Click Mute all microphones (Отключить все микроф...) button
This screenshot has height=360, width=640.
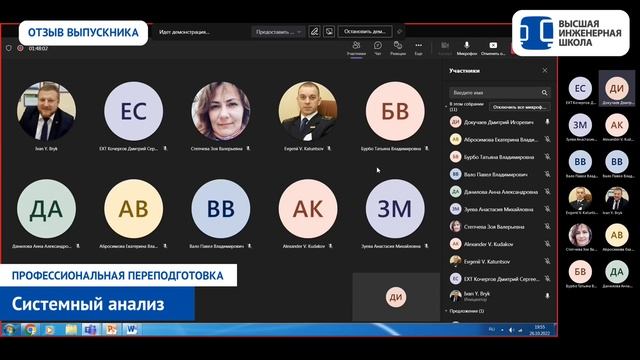[x=519, y=107]
